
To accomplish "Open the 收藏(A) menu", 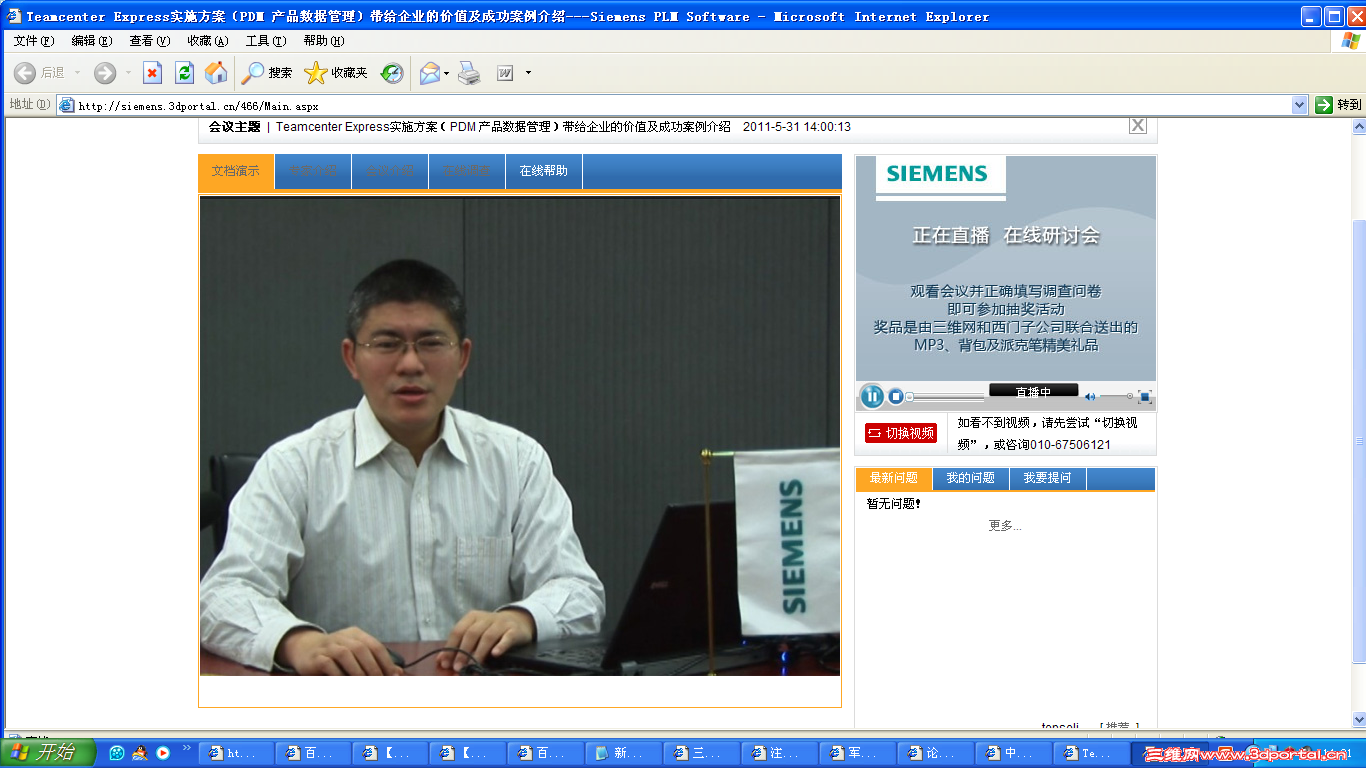I will tap(208, 41).
